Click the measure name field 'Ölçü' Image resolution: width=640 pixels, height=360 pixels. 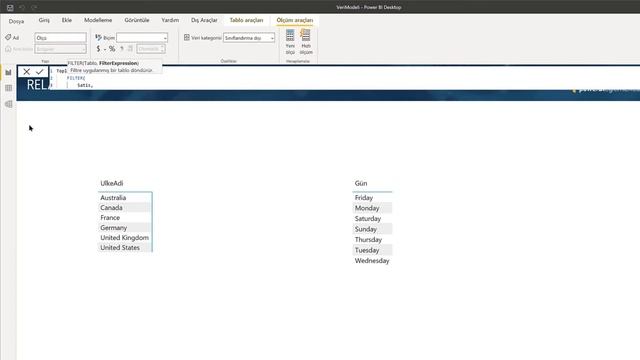point(60,38)
